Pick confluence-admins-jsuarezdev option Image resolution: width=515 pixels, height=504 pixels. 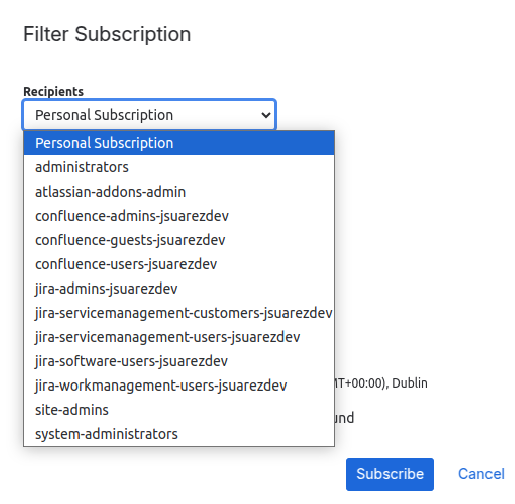(179, 216)
